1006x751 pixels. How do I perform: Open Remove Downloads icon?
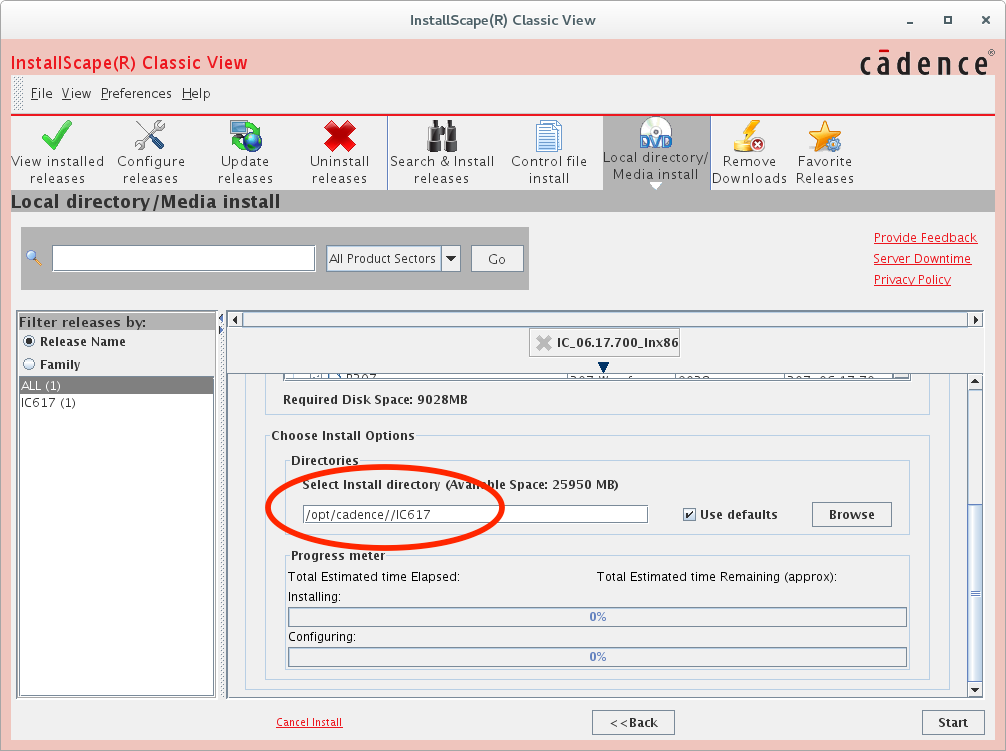[749, 135]
